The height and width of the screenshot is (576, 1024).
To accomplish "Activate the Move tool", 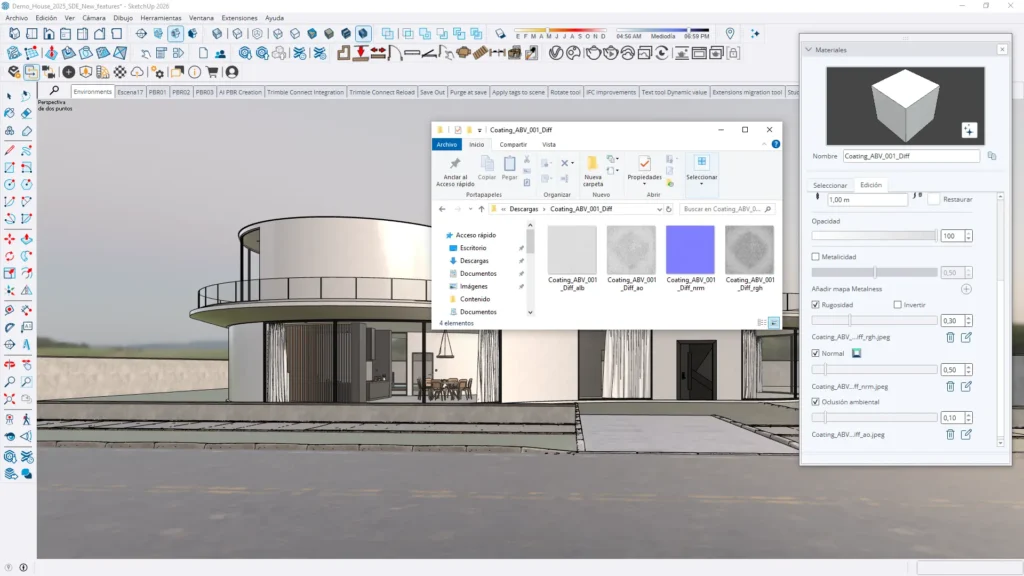I will (9, 240).
